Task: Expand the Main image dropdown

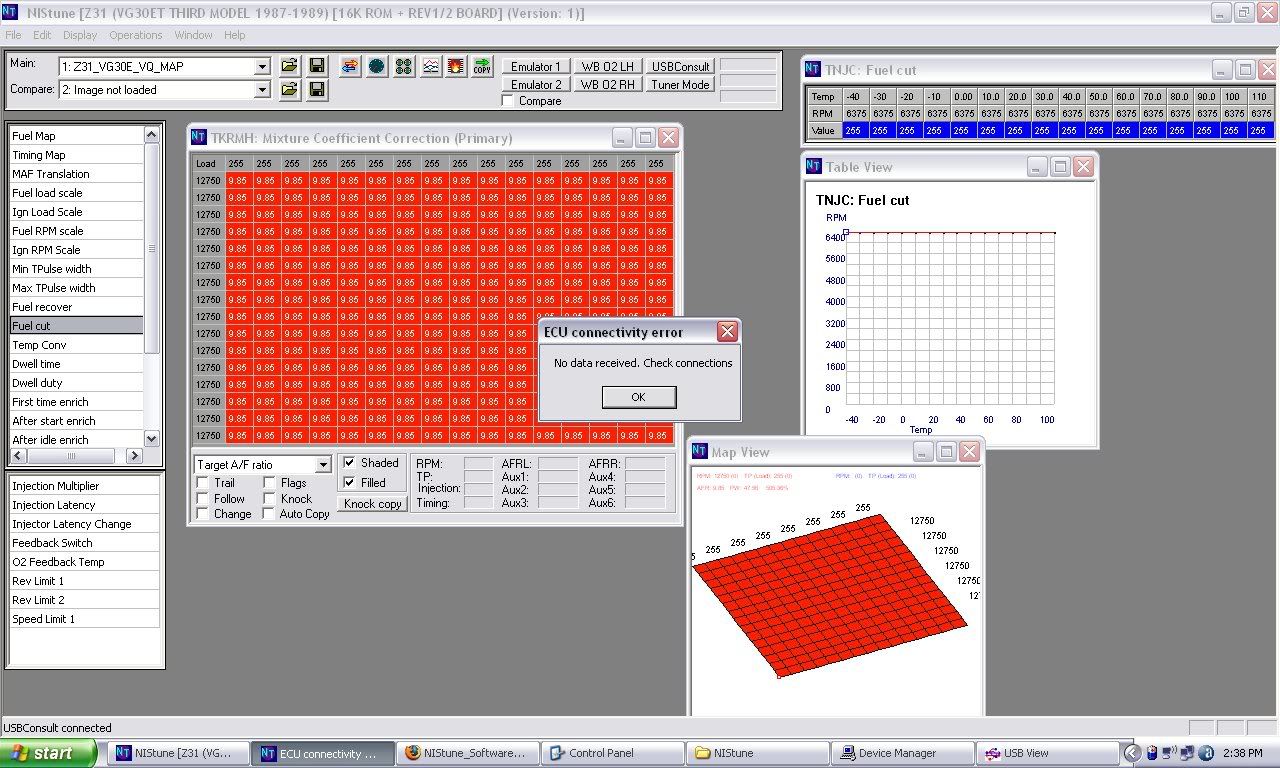Action: pyautogui.click(x=262, y=67)
